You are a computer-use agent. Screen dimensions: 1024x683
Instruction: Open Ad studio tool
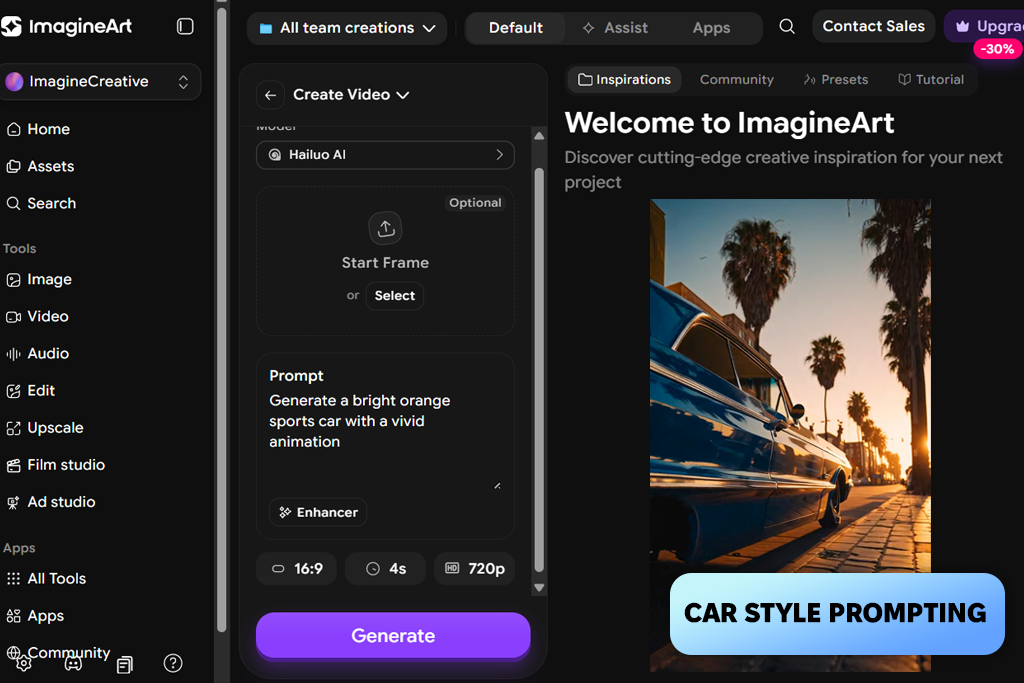point(51,502)
